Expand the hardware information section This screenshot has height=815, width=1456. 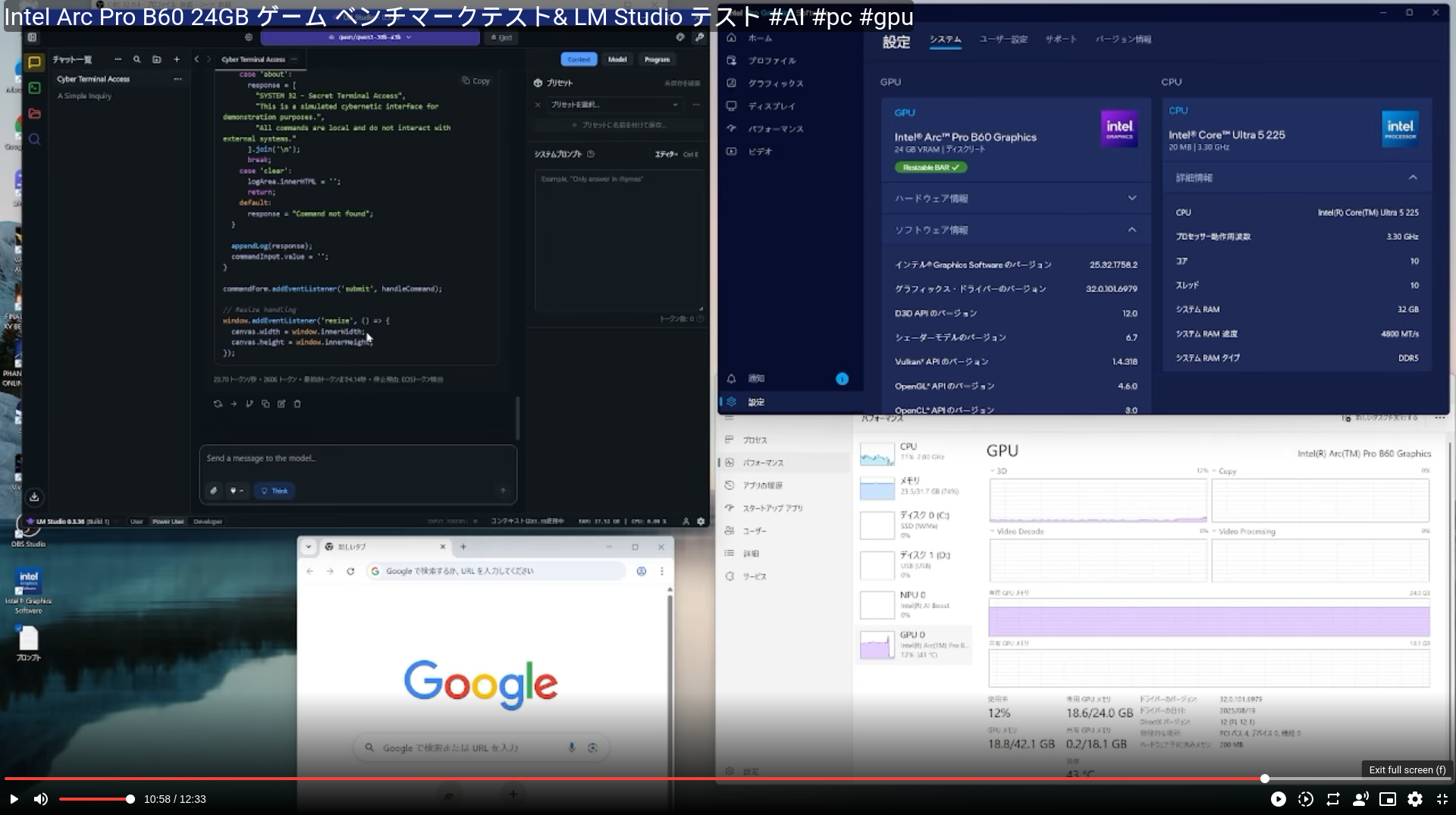tap(1015, 199)
